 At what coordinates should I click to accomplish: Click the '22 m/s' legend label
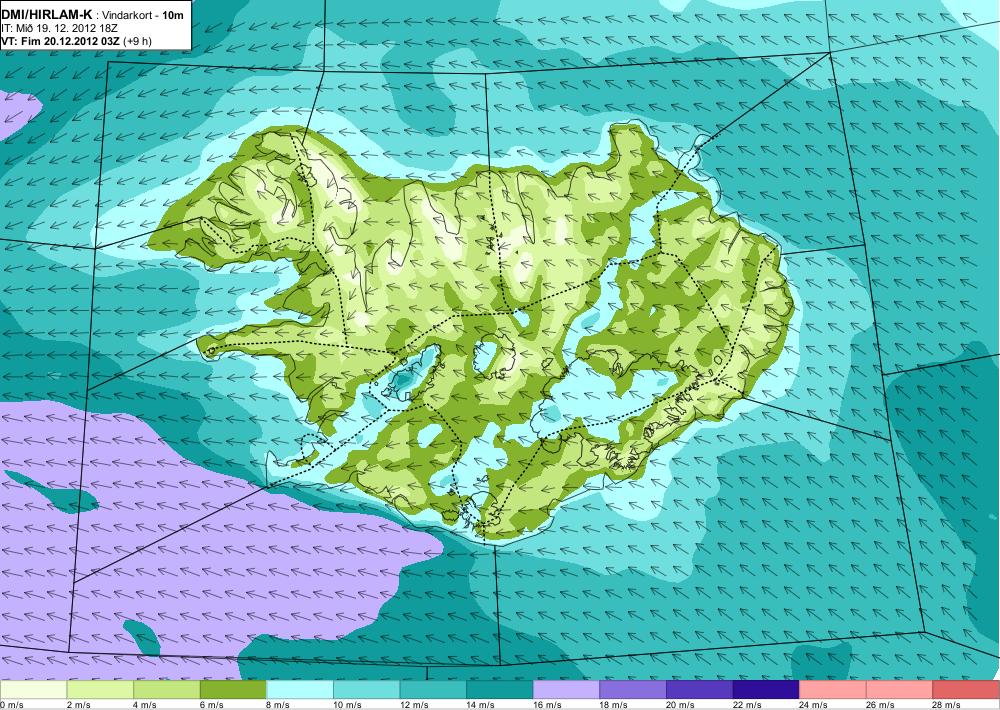click(747, 705)
